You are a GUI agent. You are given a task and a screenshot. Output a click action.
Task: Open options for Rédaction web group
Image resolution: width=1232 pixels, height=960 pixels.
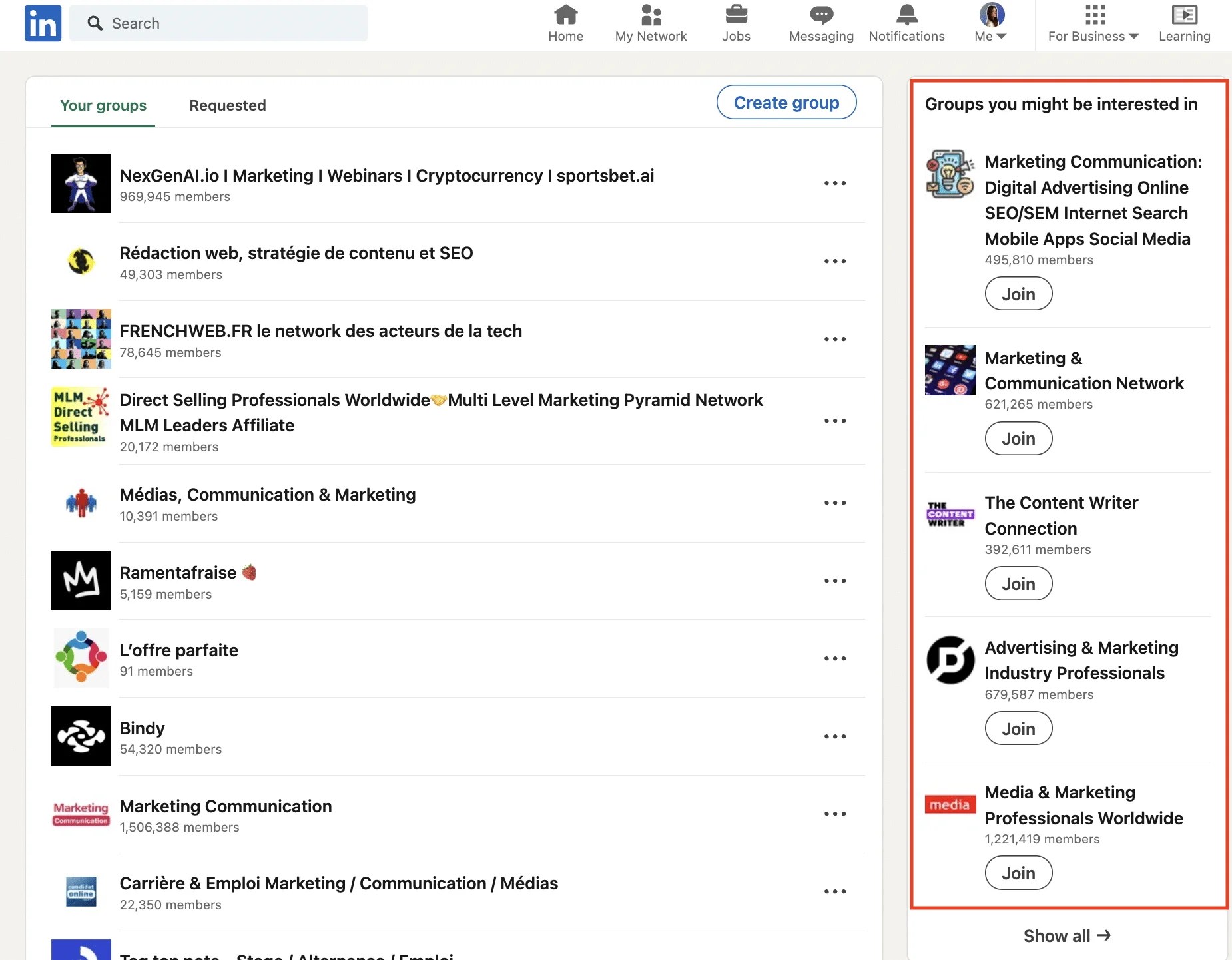835,261
